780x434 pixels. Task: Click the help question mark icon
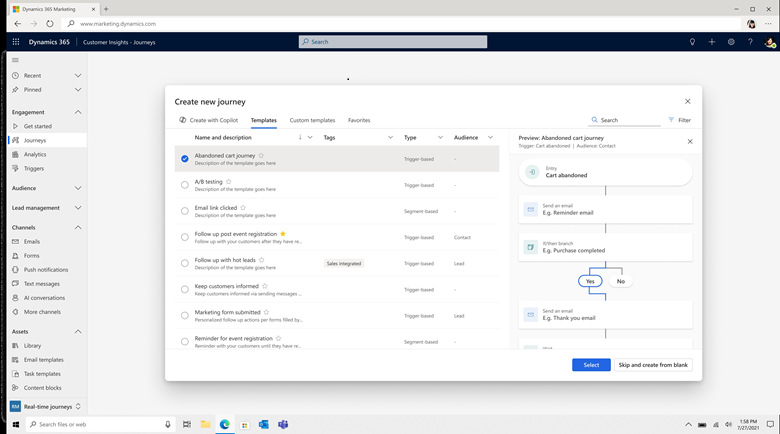(750, 42)
